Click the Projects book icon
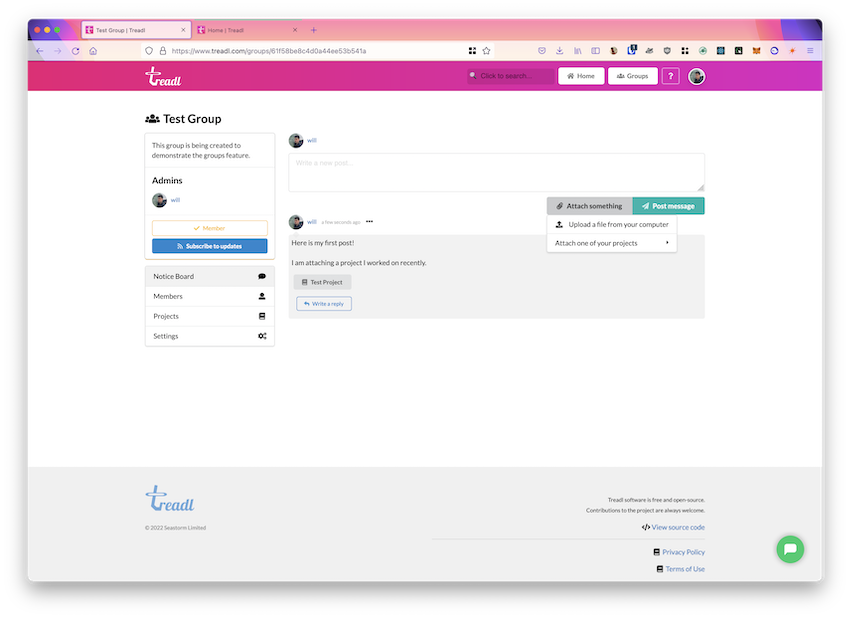The width and height of the screenshot is (850, 618). pyautogui.click(x=262, y=316)
